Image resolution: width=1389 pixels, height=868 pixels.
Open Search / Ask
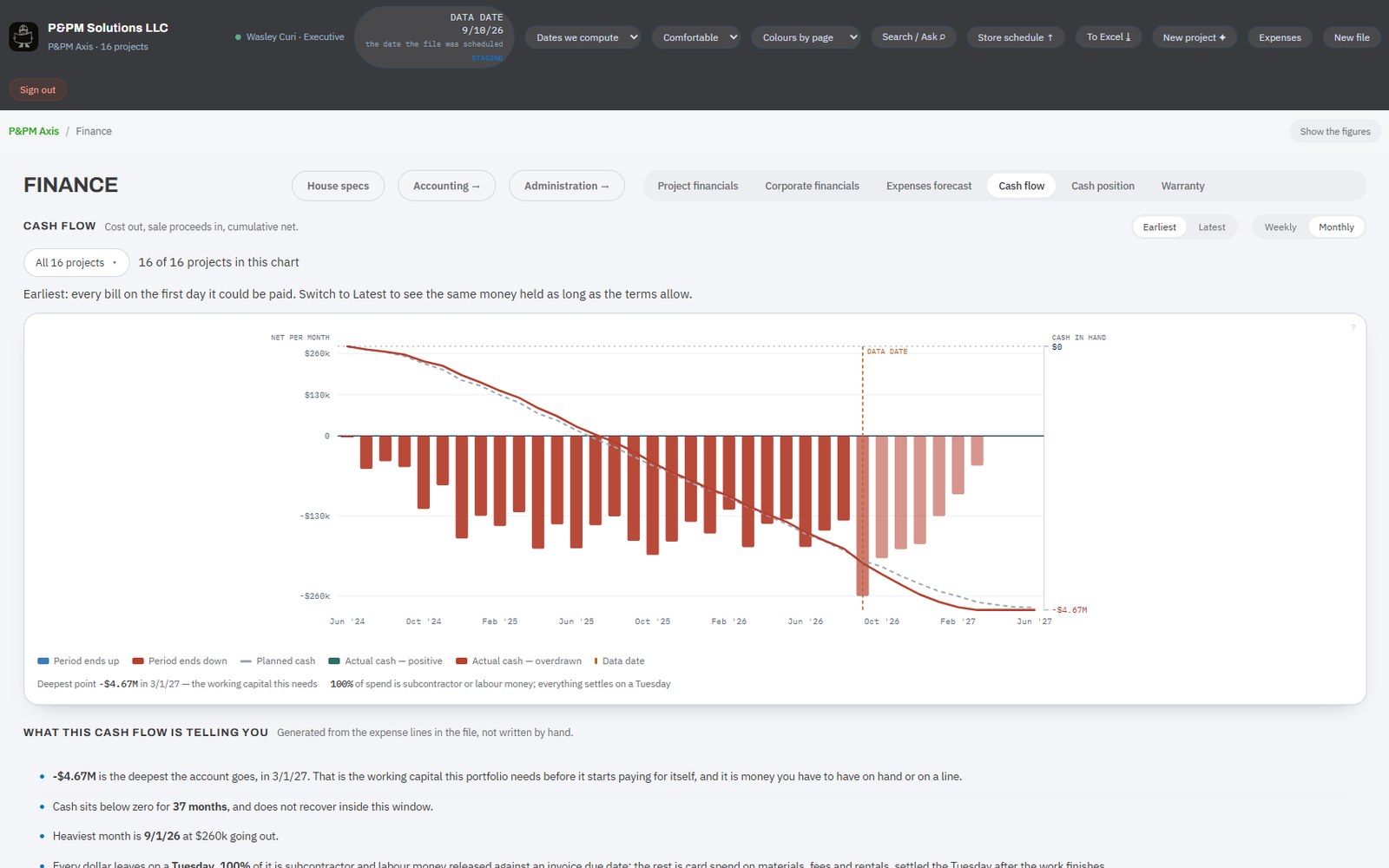913,37
